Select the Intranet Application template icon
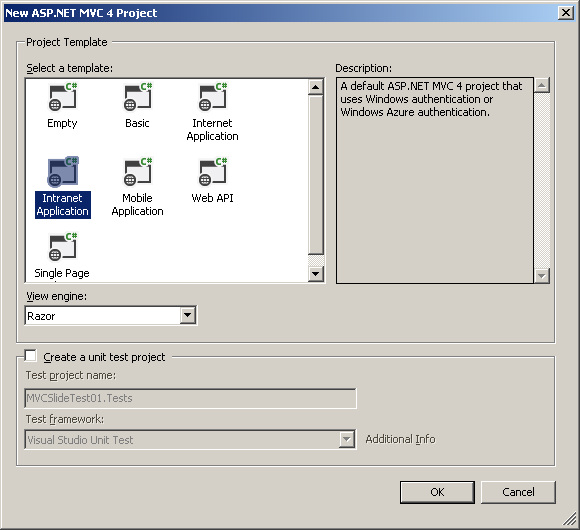The width and height of the screenshot is (580, 530). coord(63,172)
